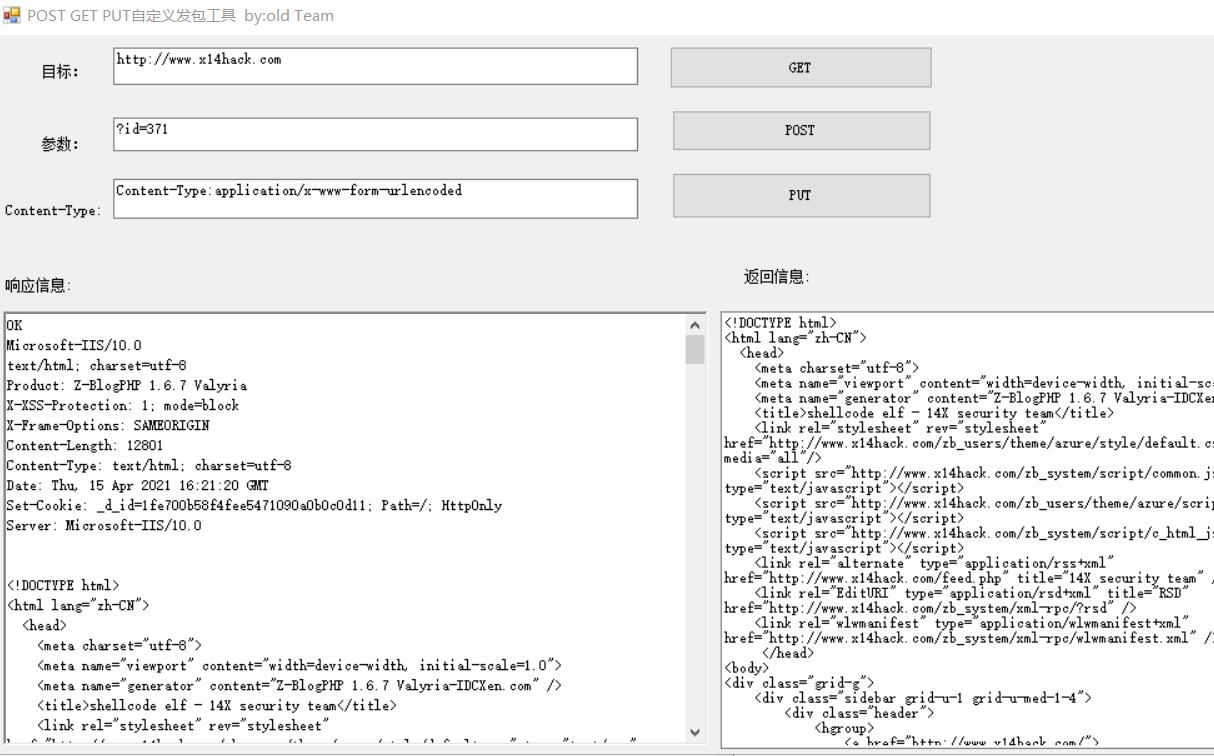Image resolution: width=1214 pixels, height=756 pixels.
Task: Click the response panel scrollbar thumb
Action: click(x=696, y=349)
